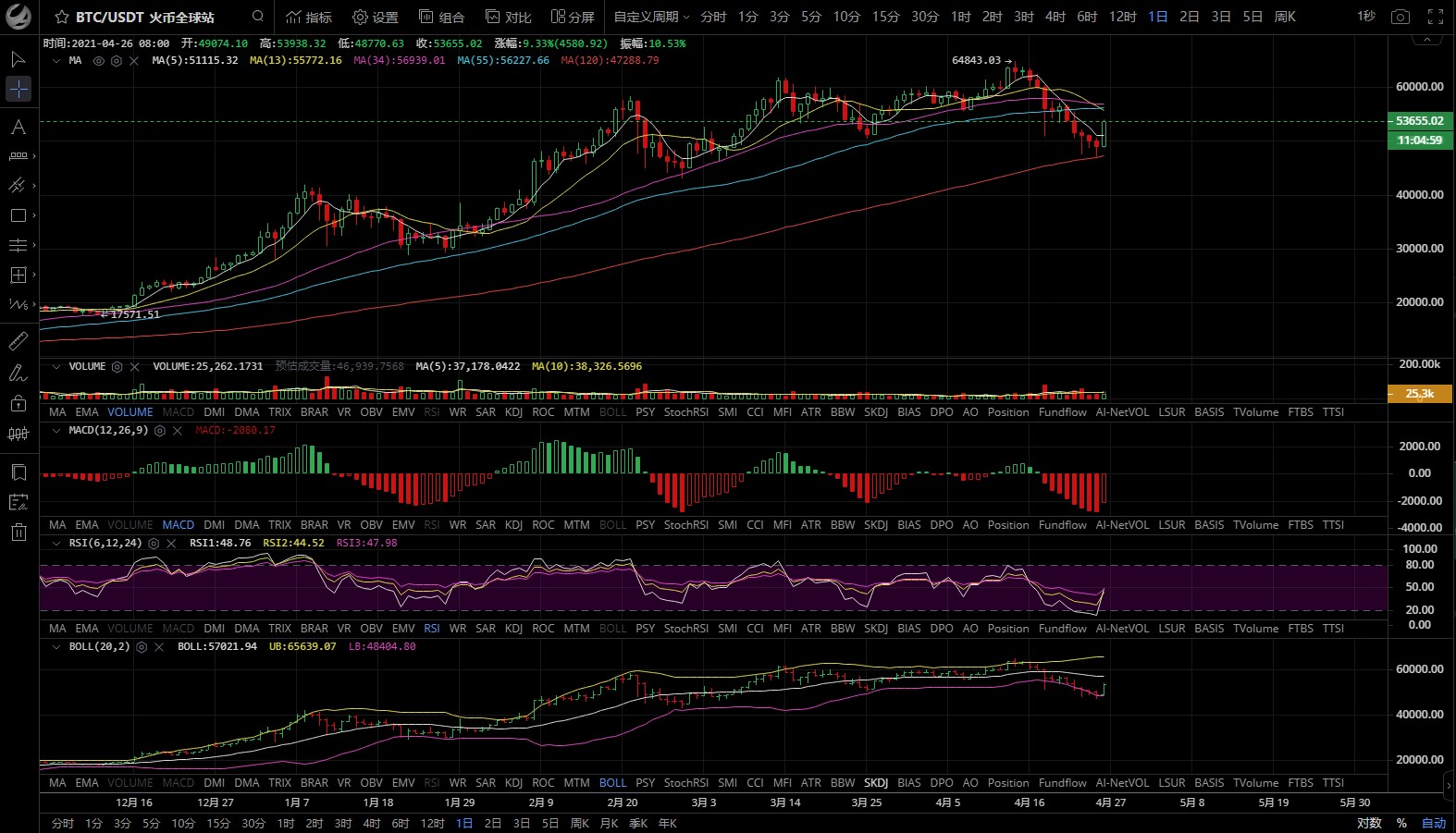Toggle MA indicator visibility eye icon

click(98, 61)
